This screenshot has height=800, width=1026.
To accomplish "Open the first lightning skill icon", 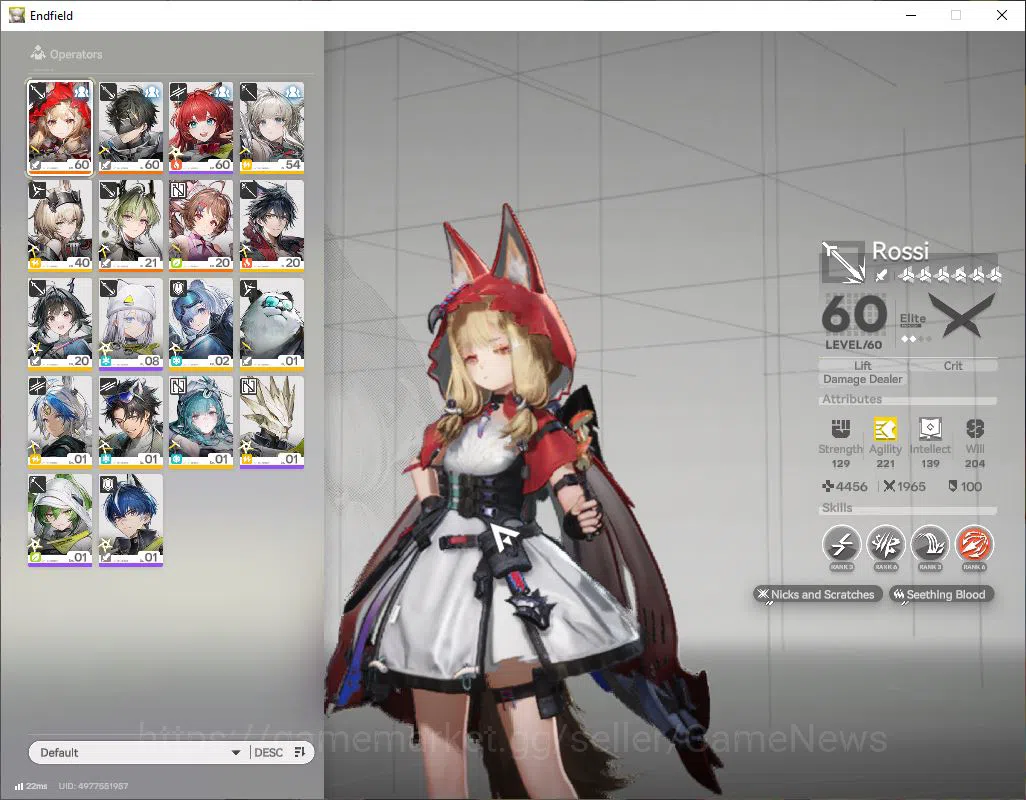I will 841,544.
